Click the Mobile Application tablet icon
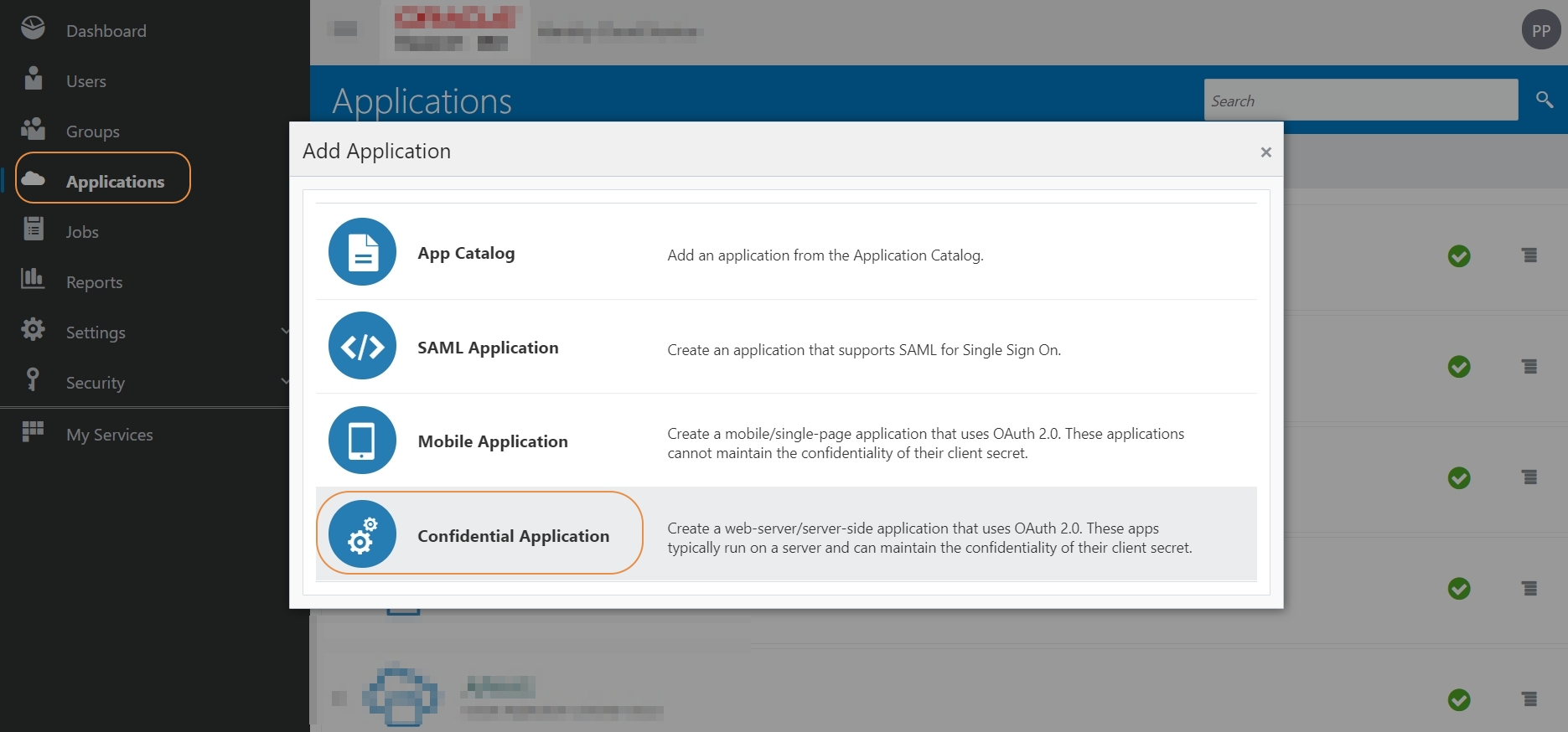The width and height of the screenshot is (1568, 732). coord(362,441)
